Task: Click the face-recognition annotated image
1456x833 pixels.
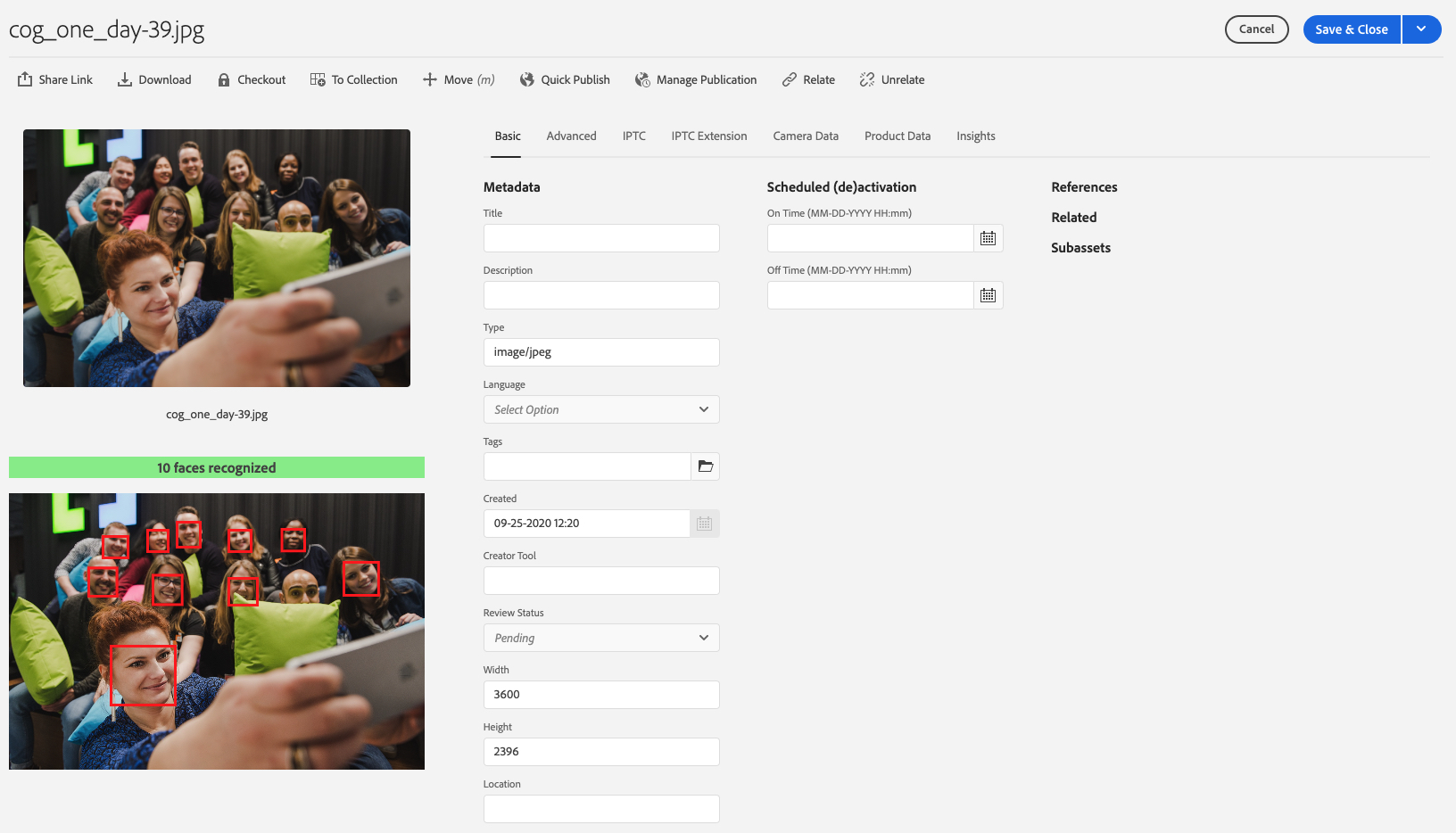Action: click(x=217, y=631)
